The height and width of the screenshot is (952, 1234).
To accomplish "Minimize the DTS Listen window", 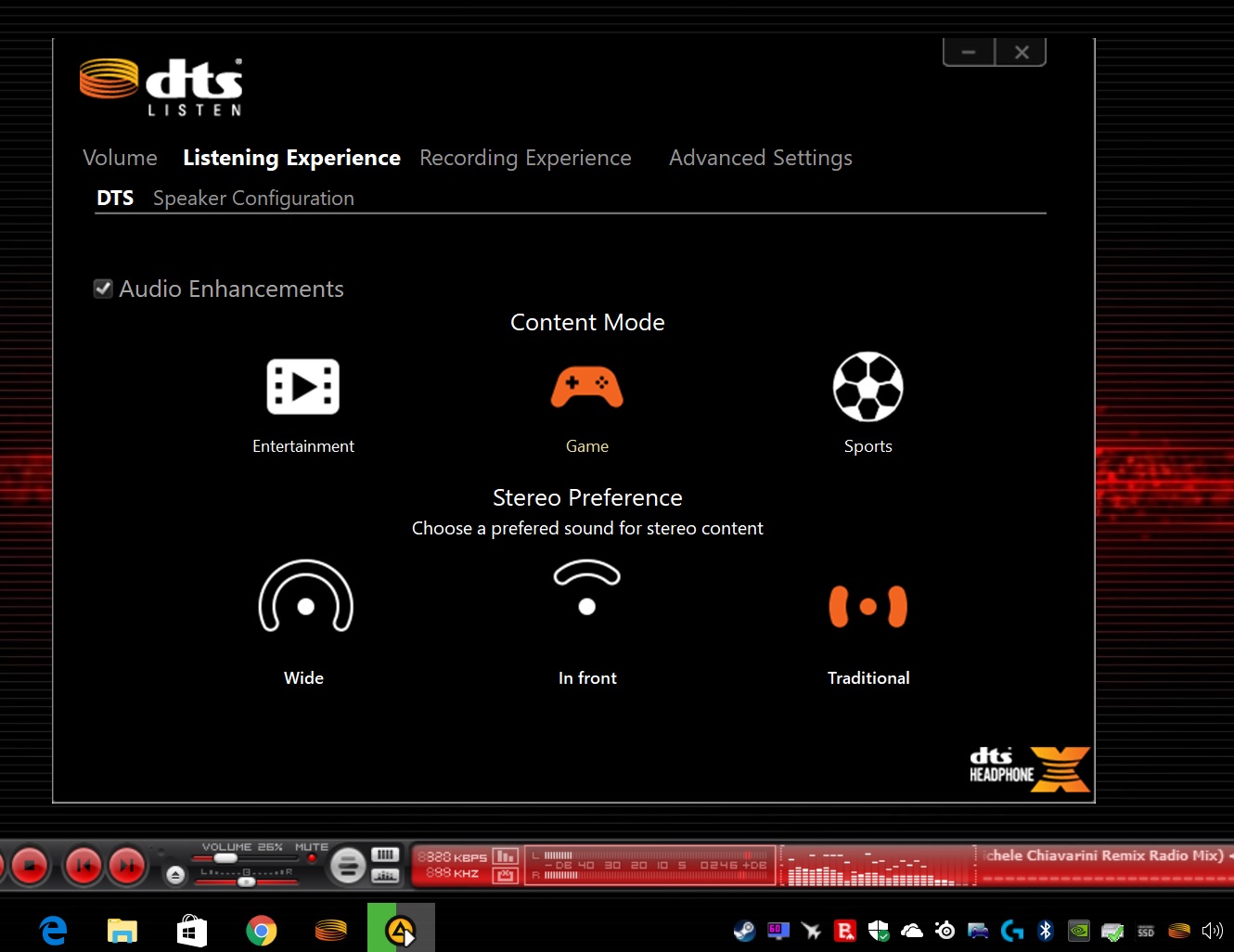I will (969, 52).
